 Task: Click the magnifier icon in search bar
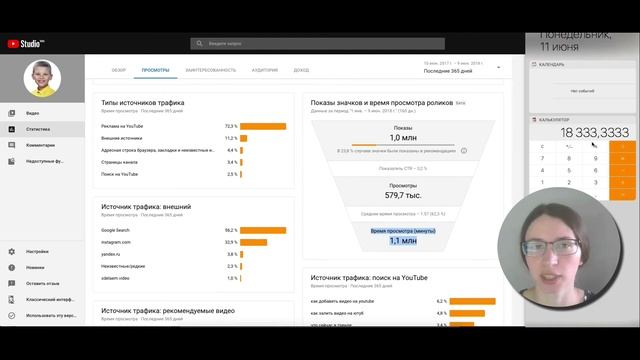199,43
